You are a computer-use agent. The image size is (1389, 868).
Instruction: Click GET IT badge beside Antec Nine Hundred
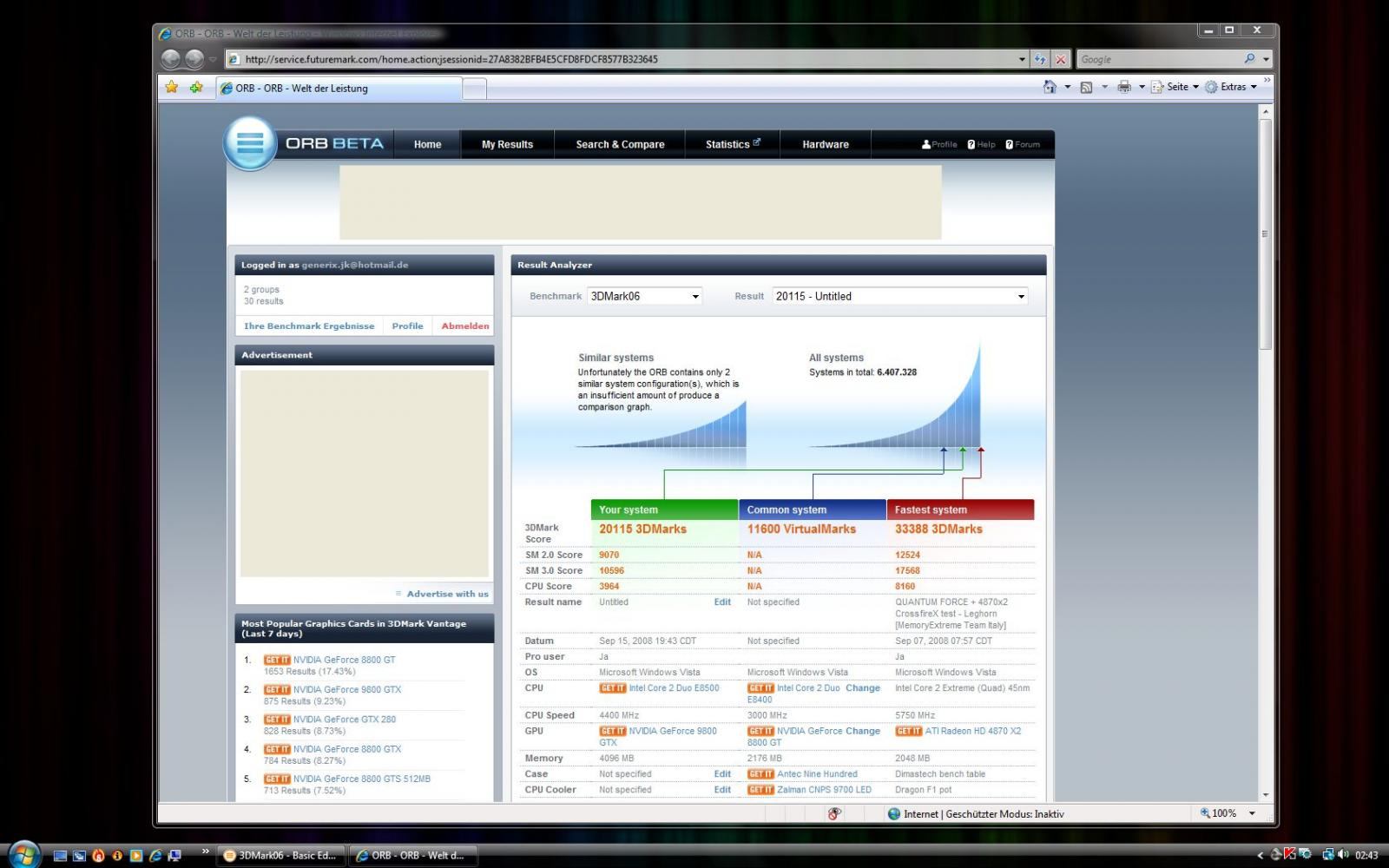pos(760,774)
